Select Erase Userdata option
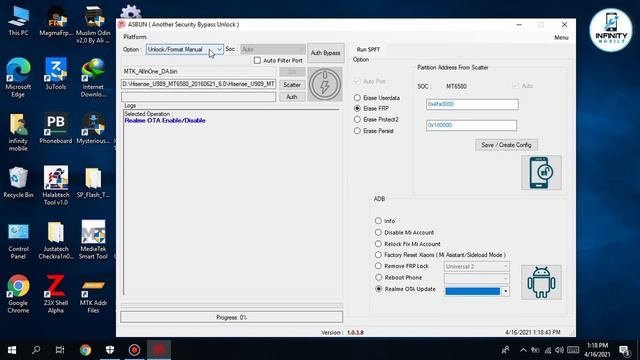Image resolution: width=640 pixels, height=360 pixels. [x=357, y=98]
